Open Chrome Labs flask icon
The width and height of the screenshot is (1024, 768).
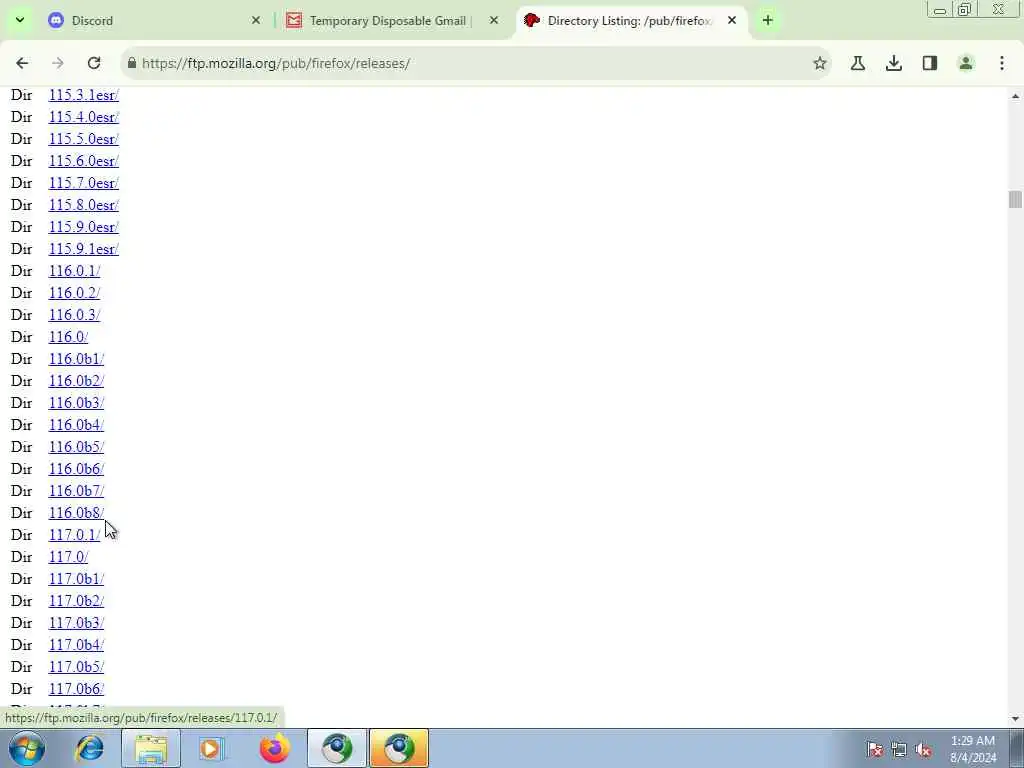[x=858, y=63]
